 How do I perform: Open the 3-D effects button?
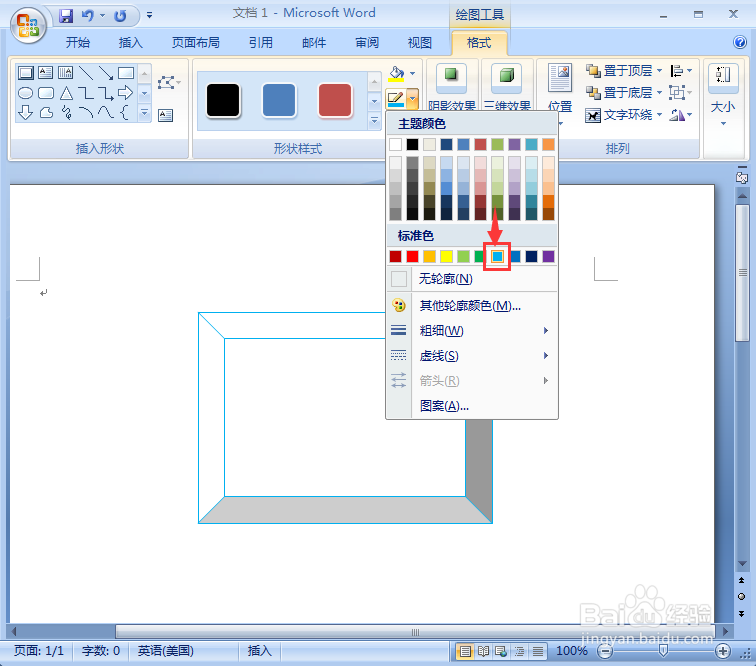click(506, 78)
